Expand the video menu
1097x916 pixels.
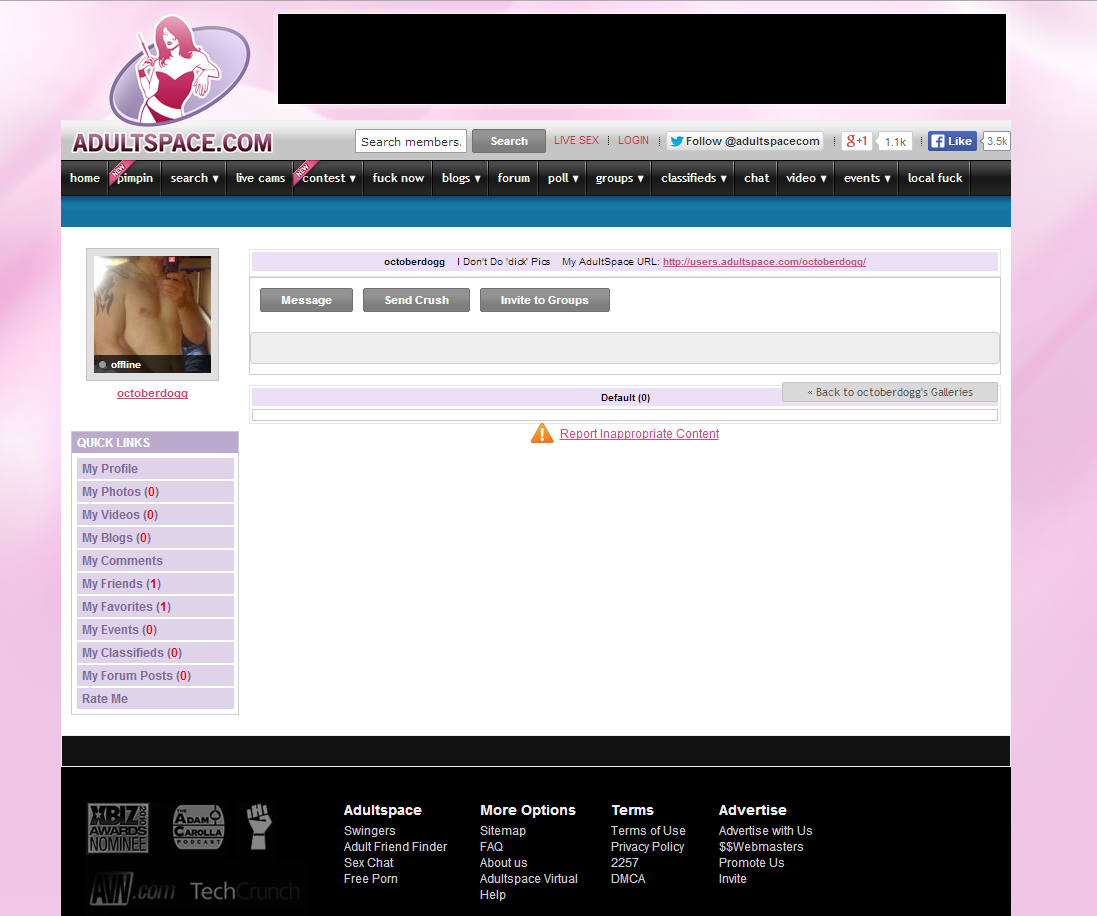(806, 178)
